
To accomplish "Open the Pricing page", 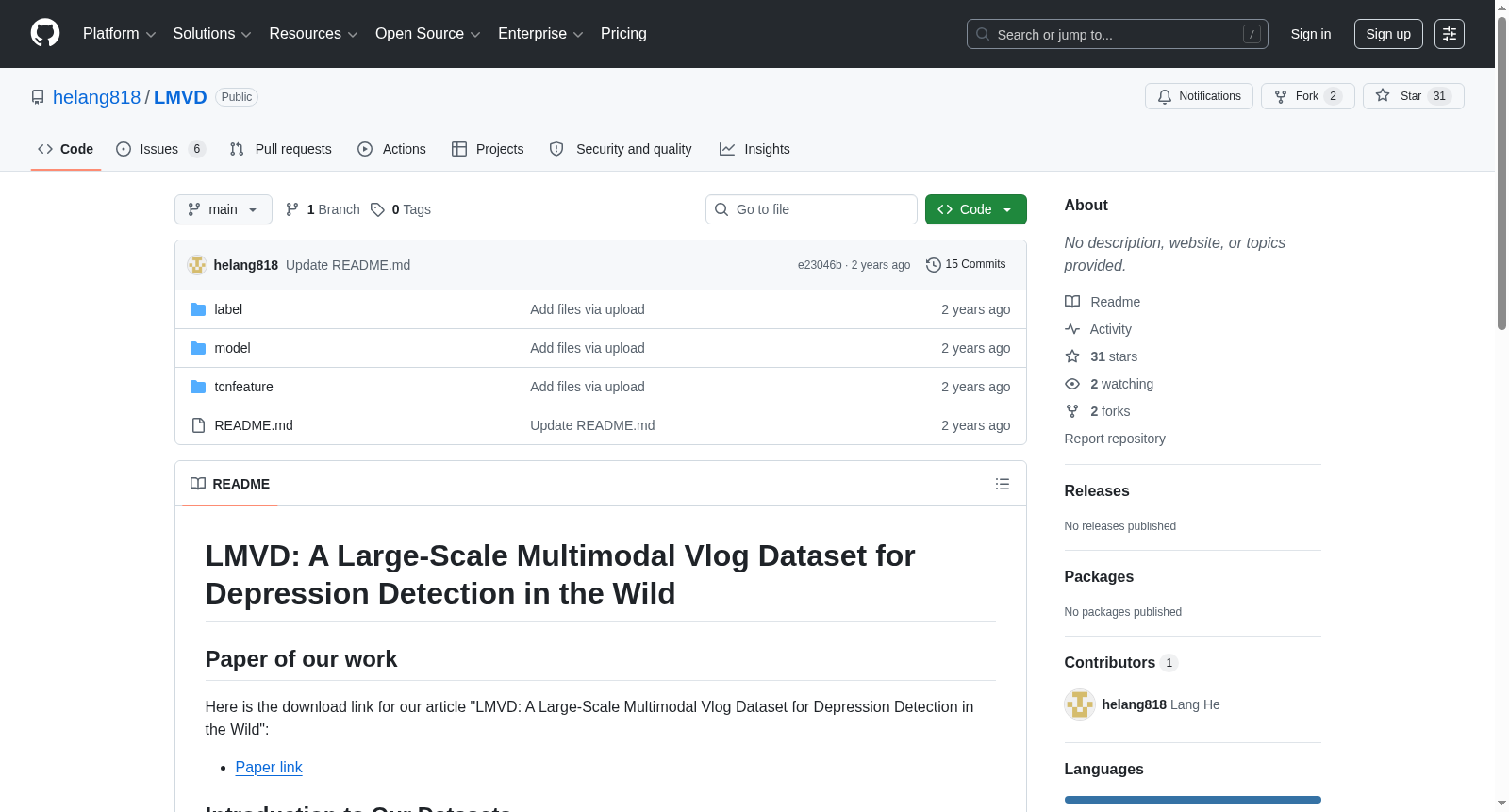I will coord(623,34).
